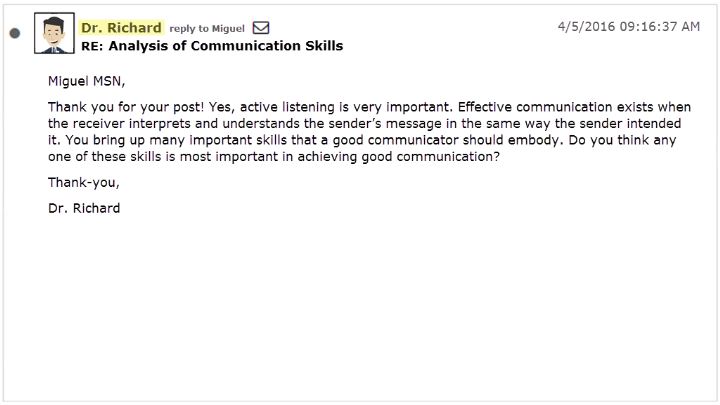Click the 'Thank you for your post!' sentence

tap(126, 107)
